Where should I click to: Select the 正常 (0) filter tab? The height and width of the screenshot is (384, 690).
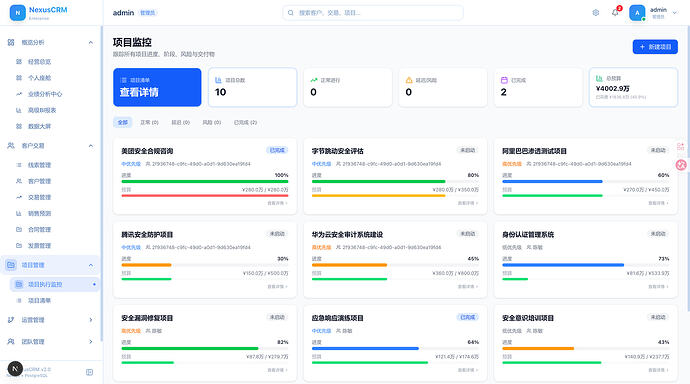[x=149, y=122]
